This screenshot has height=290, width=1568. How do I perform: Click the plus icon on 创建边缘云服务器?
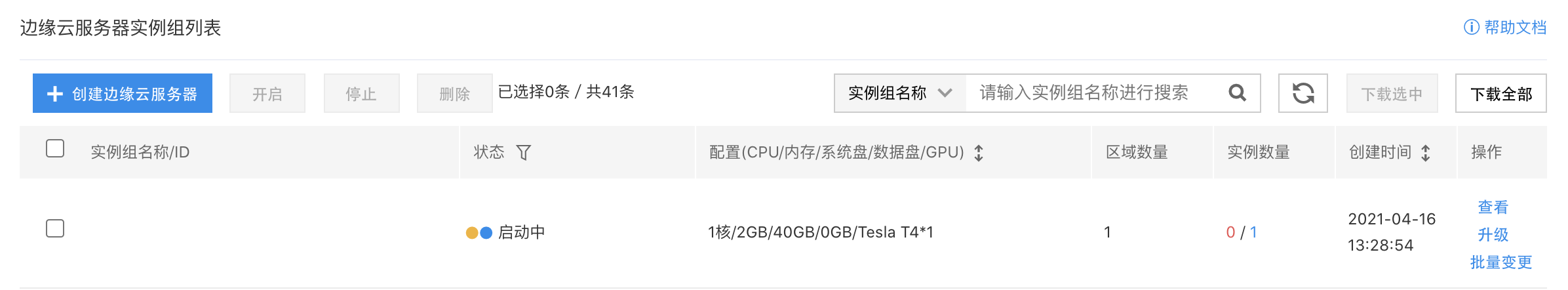(x=55, y=94)
